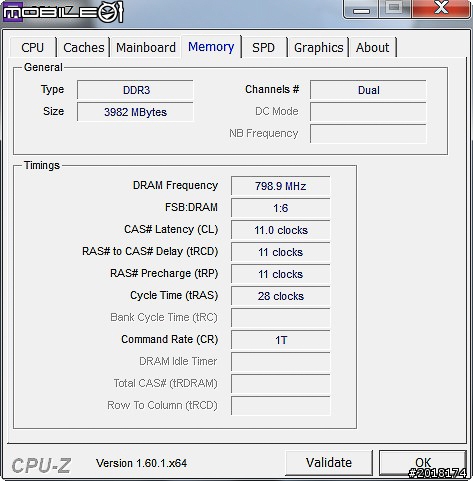The width and height of the screenshot is (473, 481).
Task: Minimize the CPU-Z window
Action: (361, 9)
